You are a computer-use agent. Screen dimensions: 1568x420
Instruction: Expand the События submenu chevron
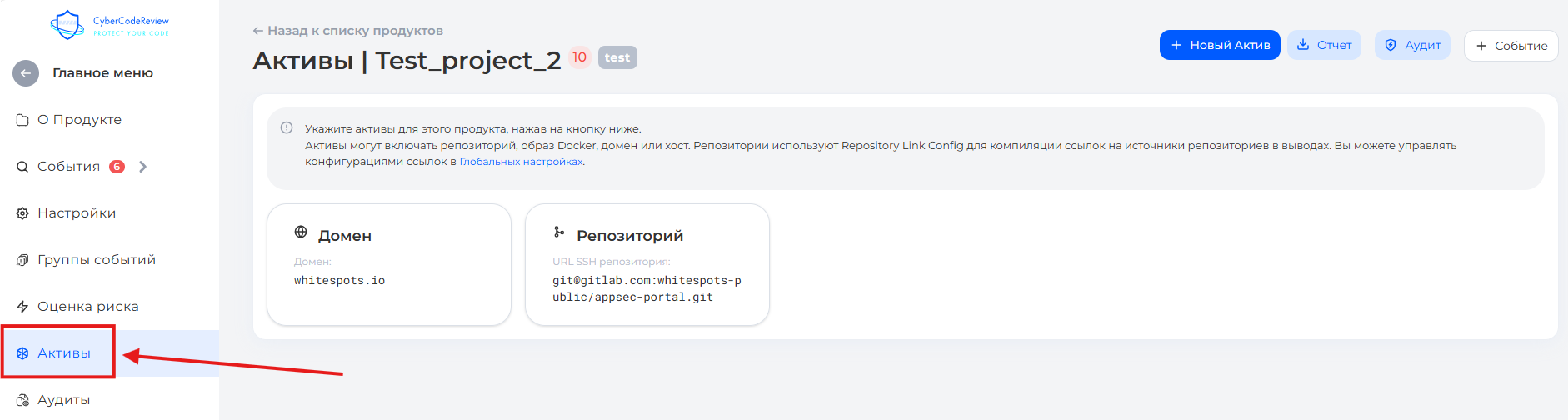pos(142,167)
